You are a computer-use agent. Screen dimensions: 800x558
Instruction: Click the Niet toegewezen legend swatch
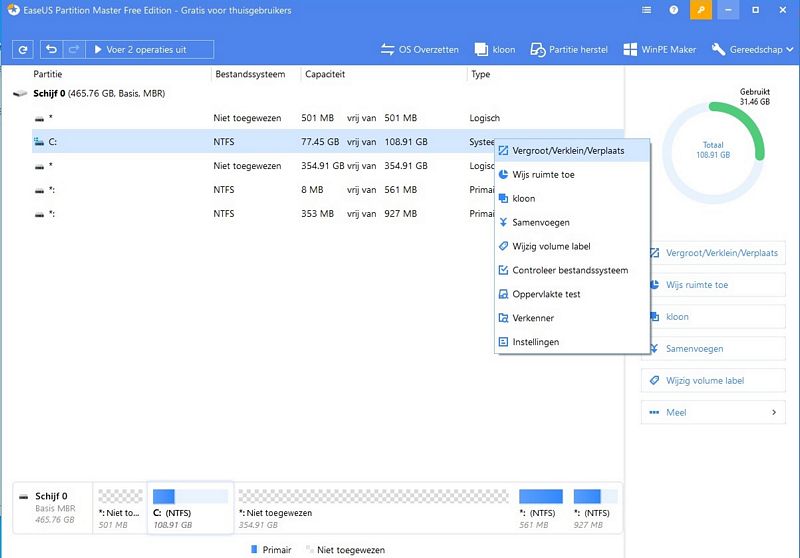point(309,549)
